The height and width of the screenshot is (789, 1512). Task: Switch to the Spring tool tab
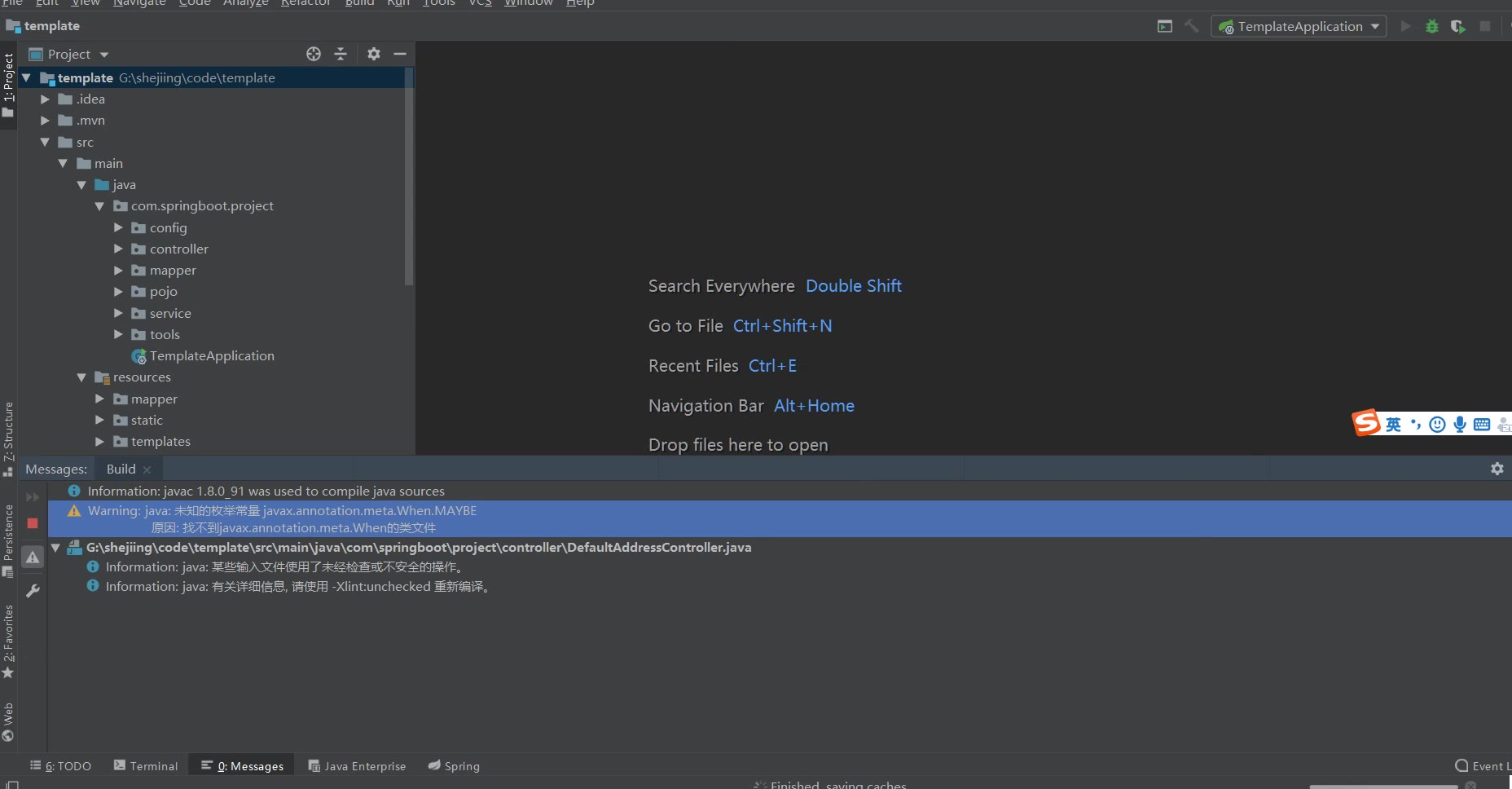coord(454,766)
